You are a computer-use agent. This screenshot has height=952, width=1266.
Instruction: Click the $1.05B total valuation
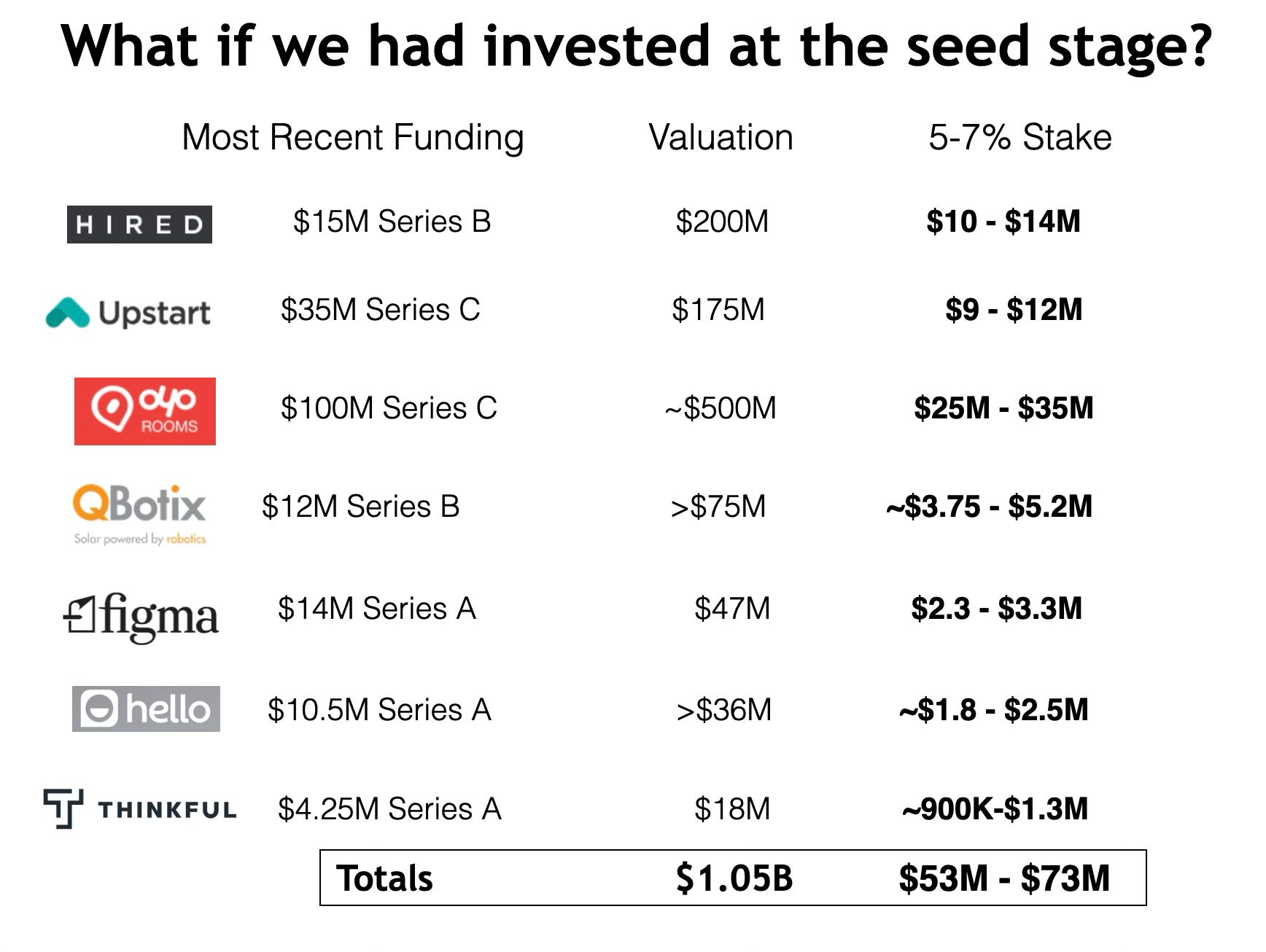click(734, 878)
